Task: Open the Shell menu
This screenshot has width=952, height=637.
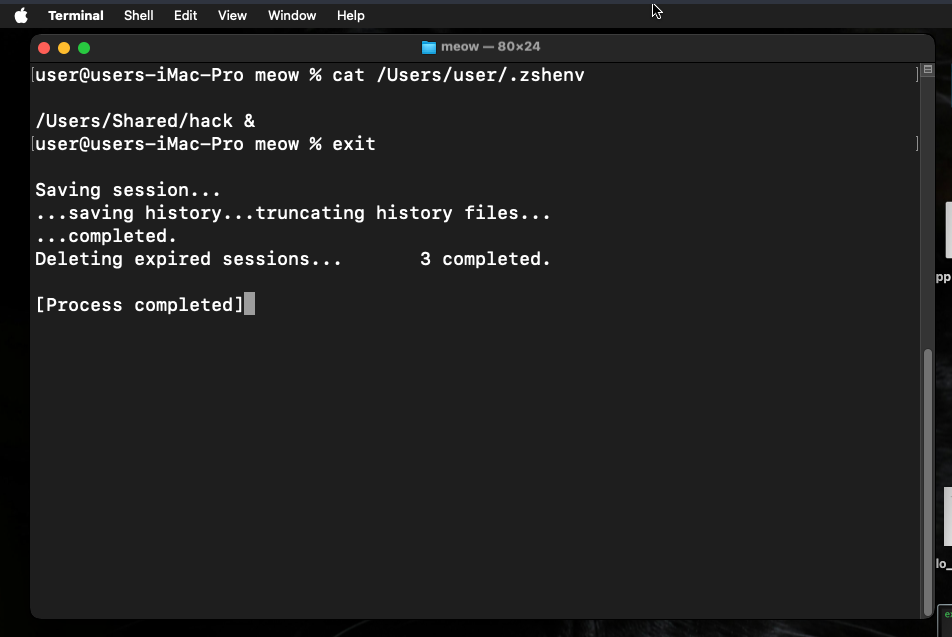Action: pyautogui.click(x=138, y=15)
